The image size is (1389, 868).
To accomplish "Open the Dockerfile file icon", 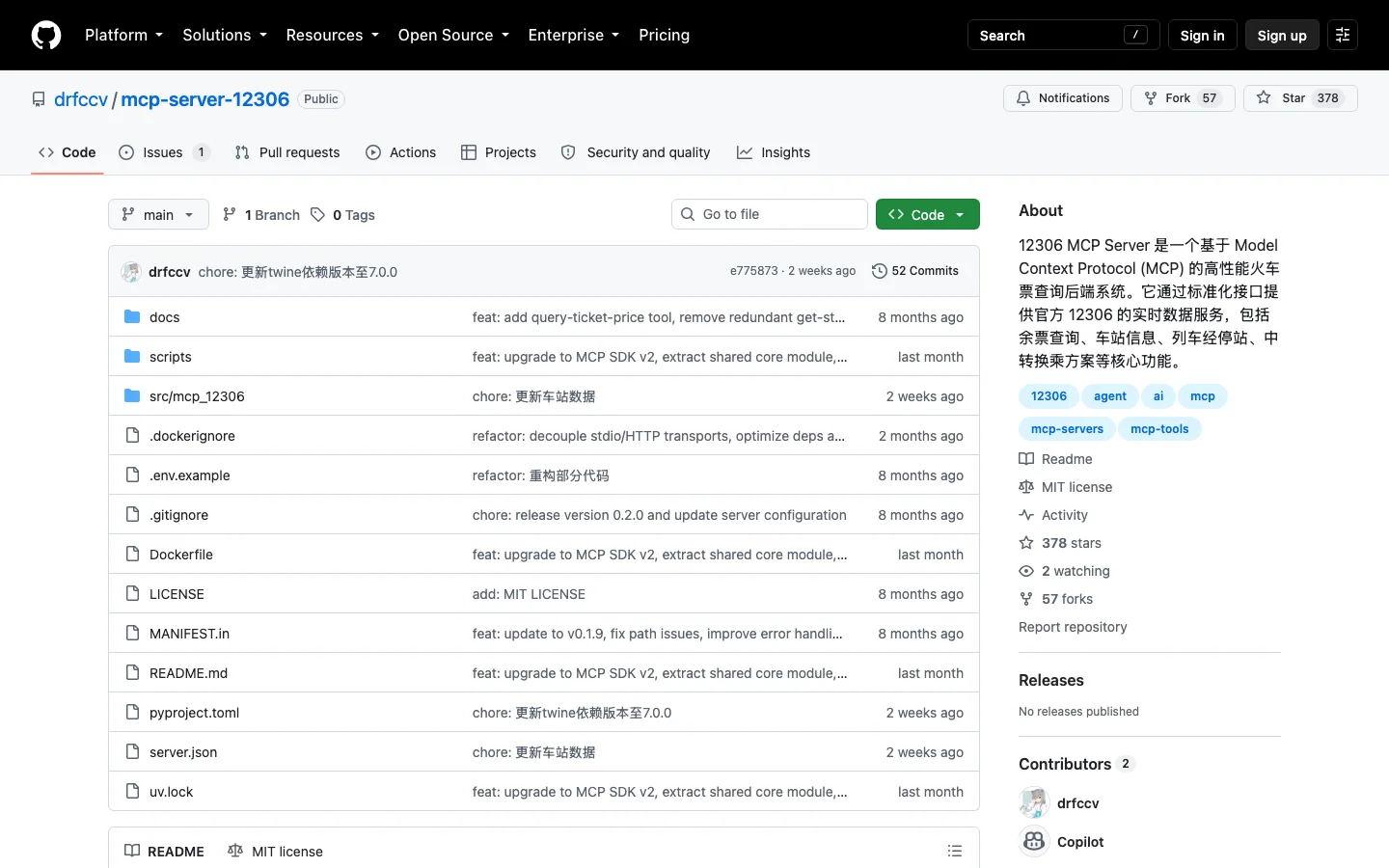I will pyautogui.click(x=132, y=555).
